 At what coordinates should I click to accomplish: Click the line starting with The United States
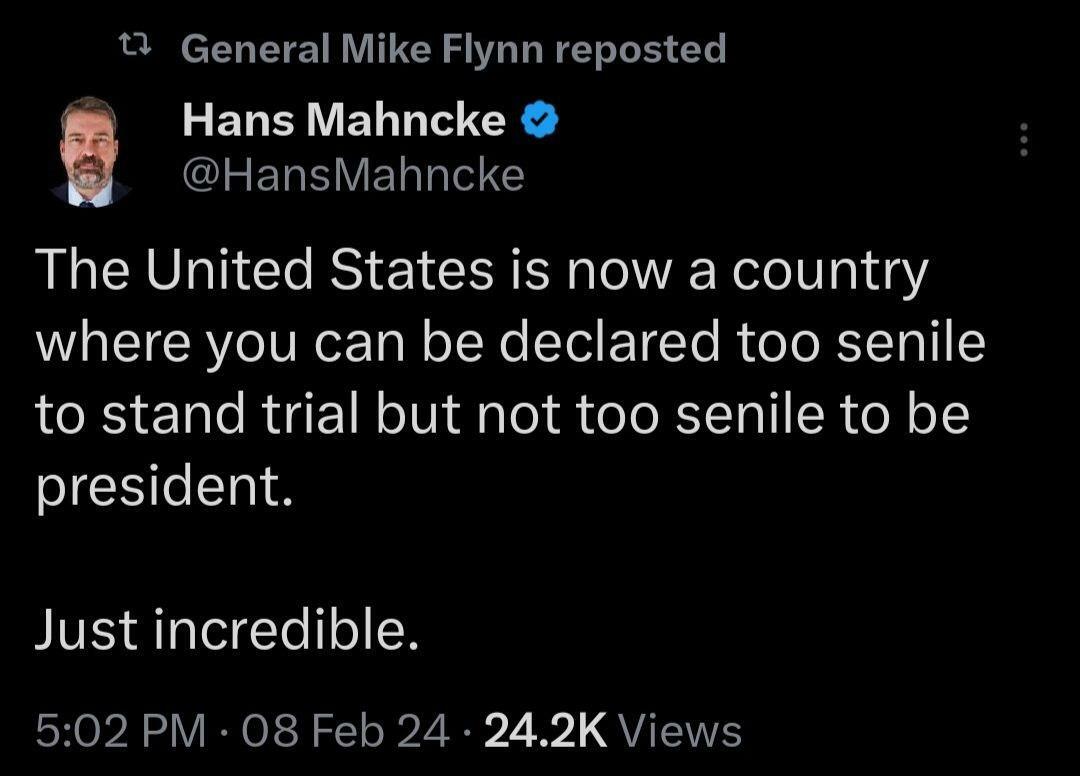480,267
